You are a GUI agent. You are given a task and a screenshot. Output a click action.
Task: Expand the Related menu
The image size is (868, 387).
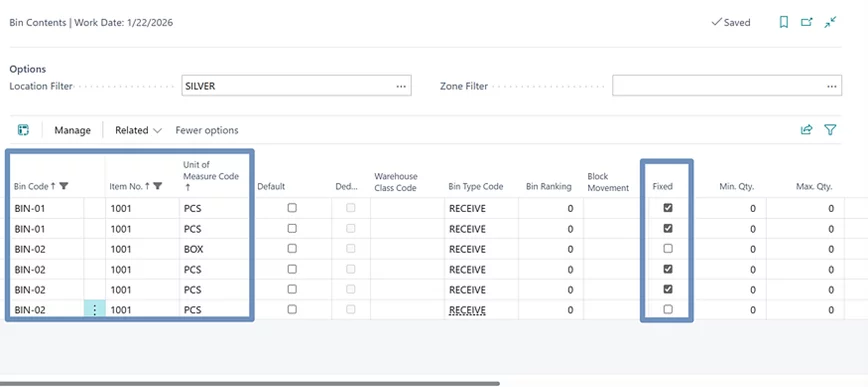[138, 131]
